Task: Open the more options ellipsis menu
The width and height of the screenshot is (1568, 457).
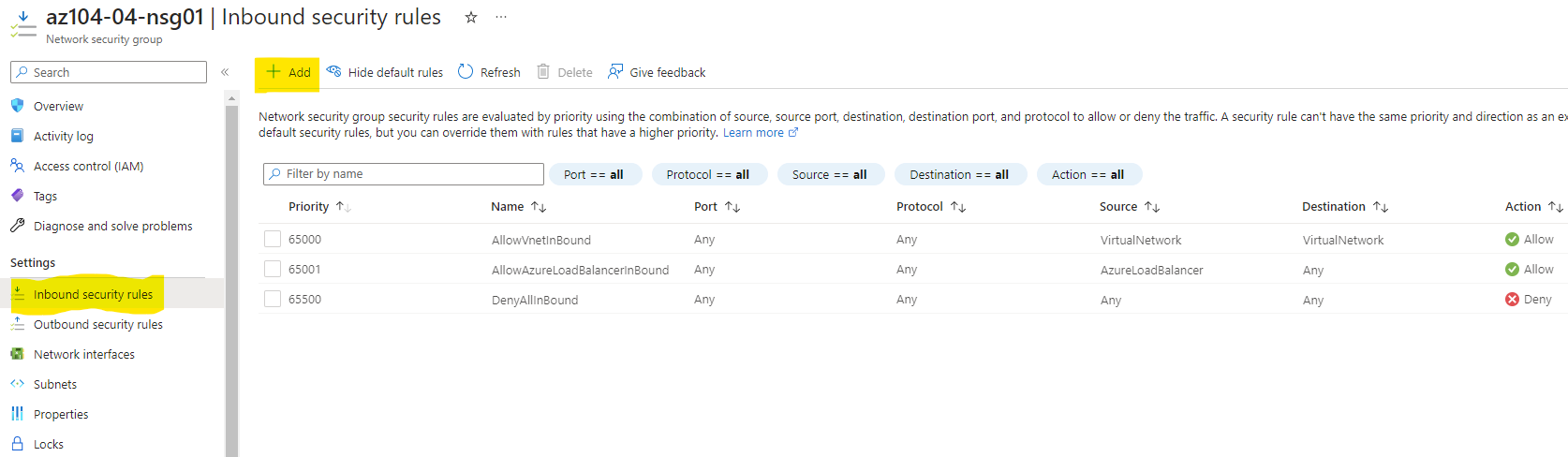Action: 501,17
